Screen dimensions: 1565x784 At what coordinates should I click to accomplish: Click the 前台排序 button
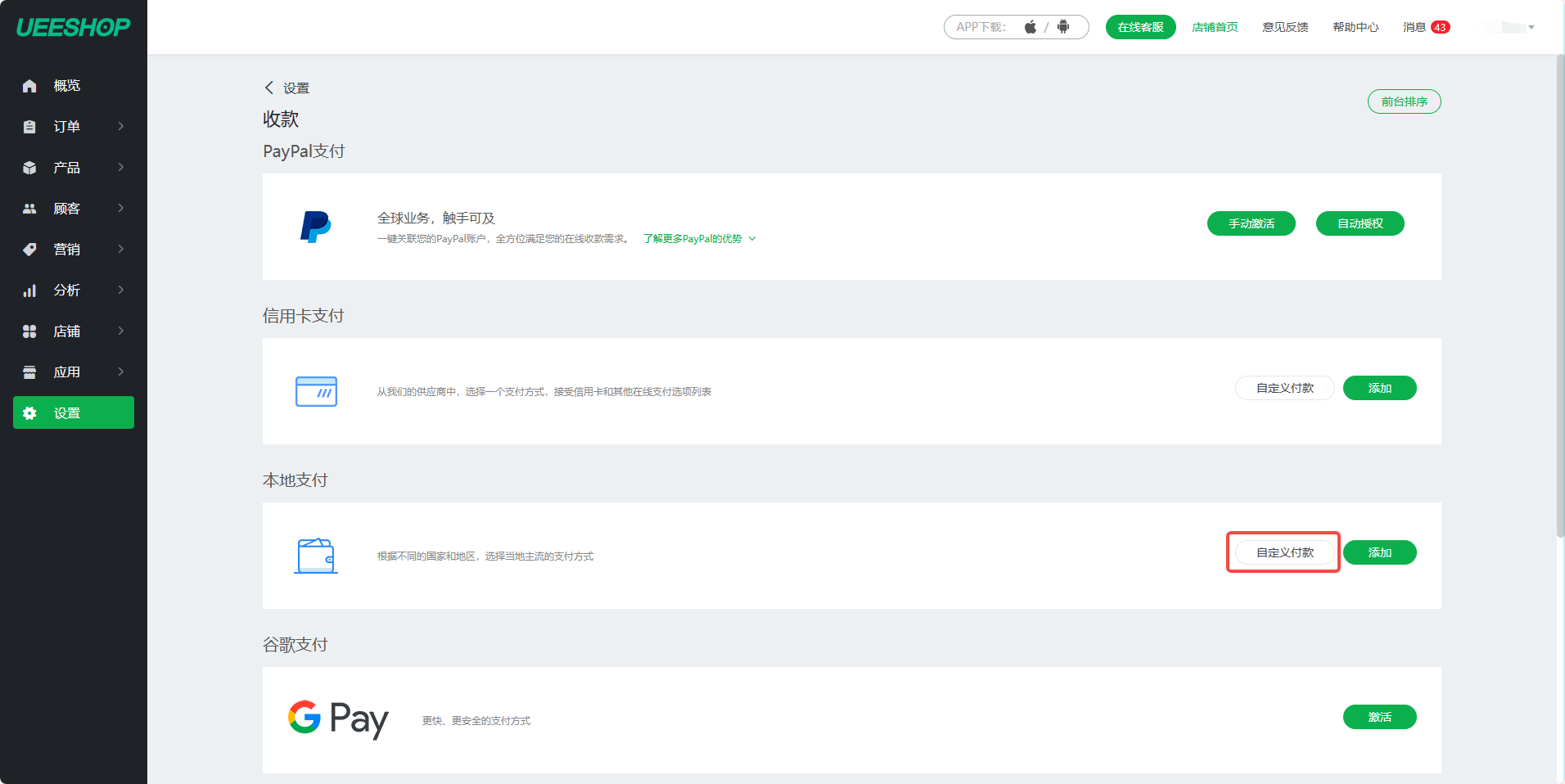click(x=1405, y=101)
